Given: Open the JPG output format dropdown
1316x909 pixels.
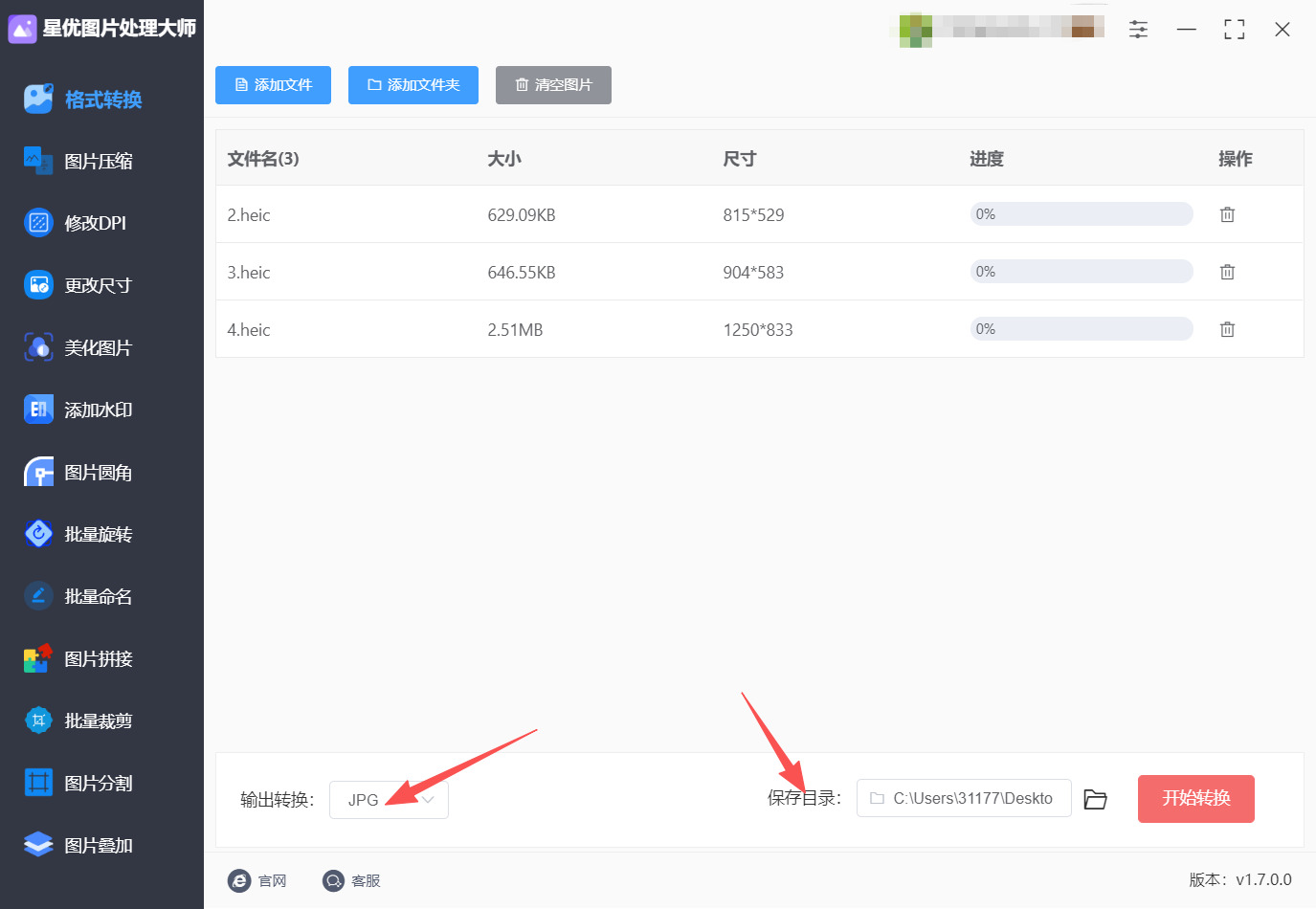Looking at the screenshot, I should [x=389, y=800].
